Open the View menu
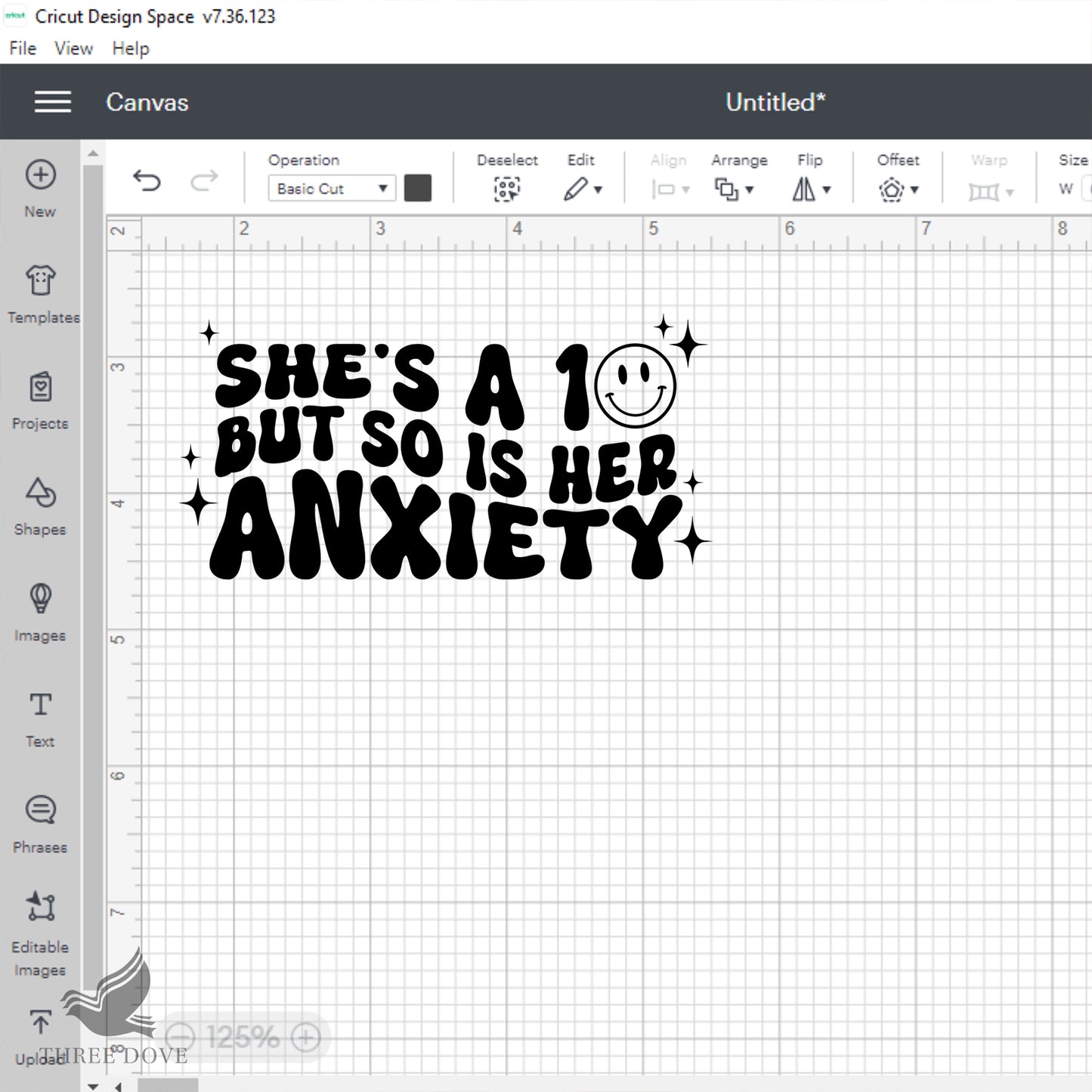This screenshot has width=1092, height=1092. pos(73,48)
